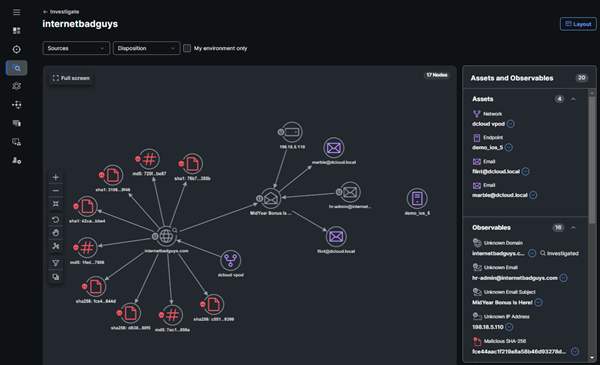The width and height of the screenshot is (600, 365).
Task: Click the MidYear Bonus Is Here! observable text
Action: (x=502, y=303)
